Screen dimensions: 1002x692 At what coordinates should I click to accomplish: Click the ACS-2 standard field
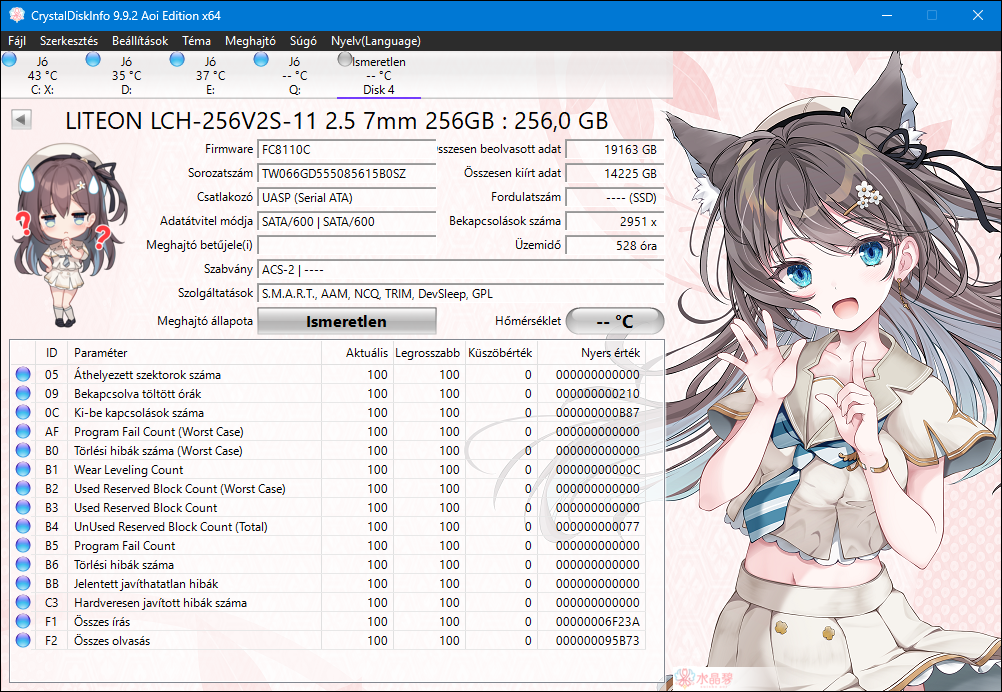(x=461, y=270)
